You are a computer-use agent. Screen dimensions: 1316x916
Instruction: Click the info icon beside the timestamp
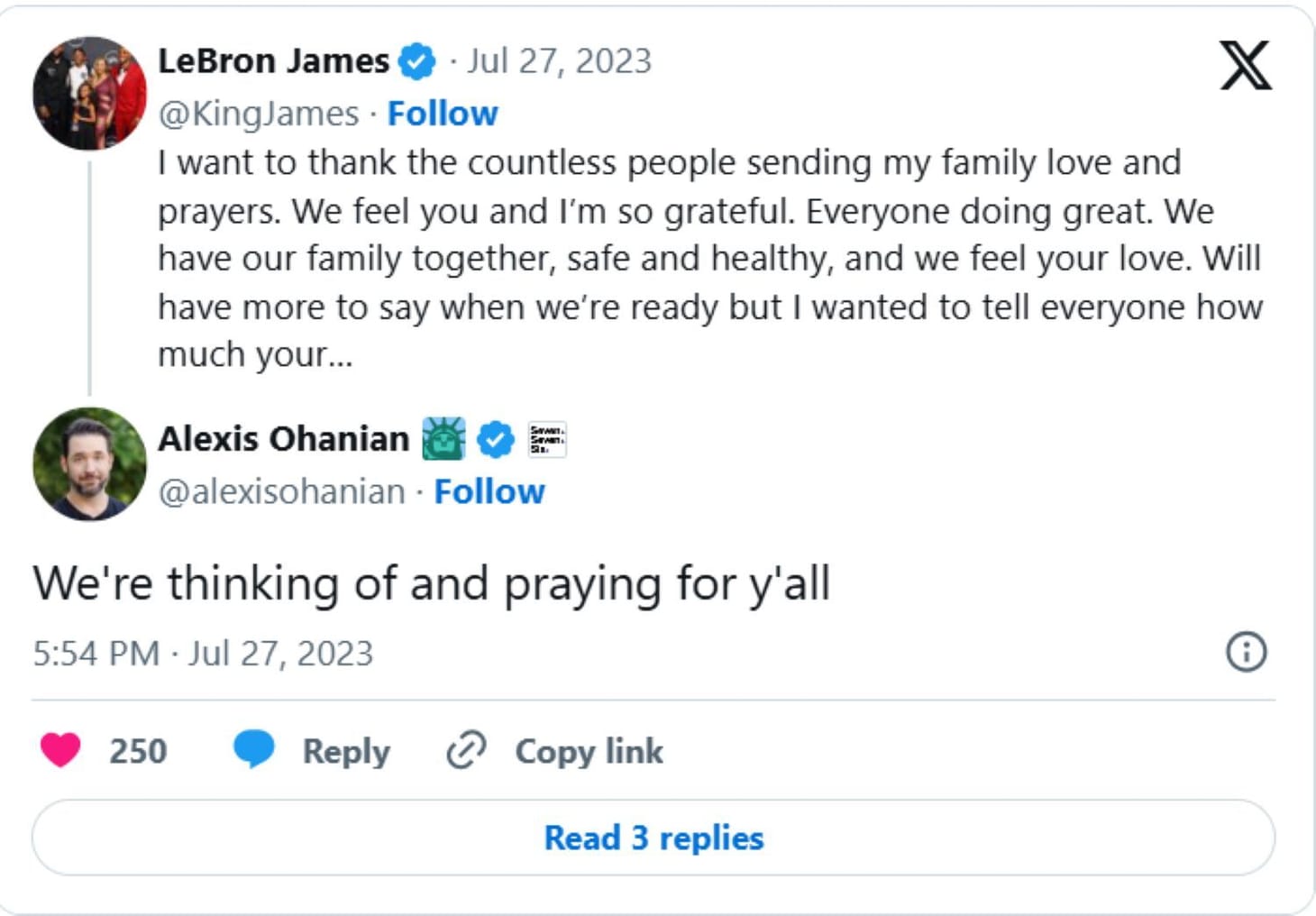tap(1247, 652)
